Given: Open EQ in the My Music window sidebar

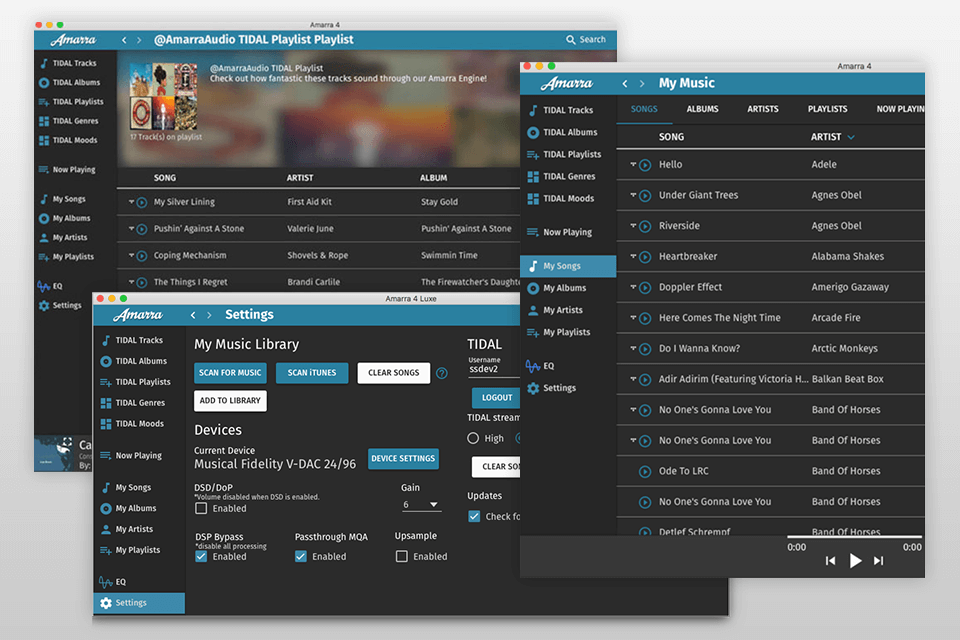Looking at the screenshot, I should click(x=540, y=366).
